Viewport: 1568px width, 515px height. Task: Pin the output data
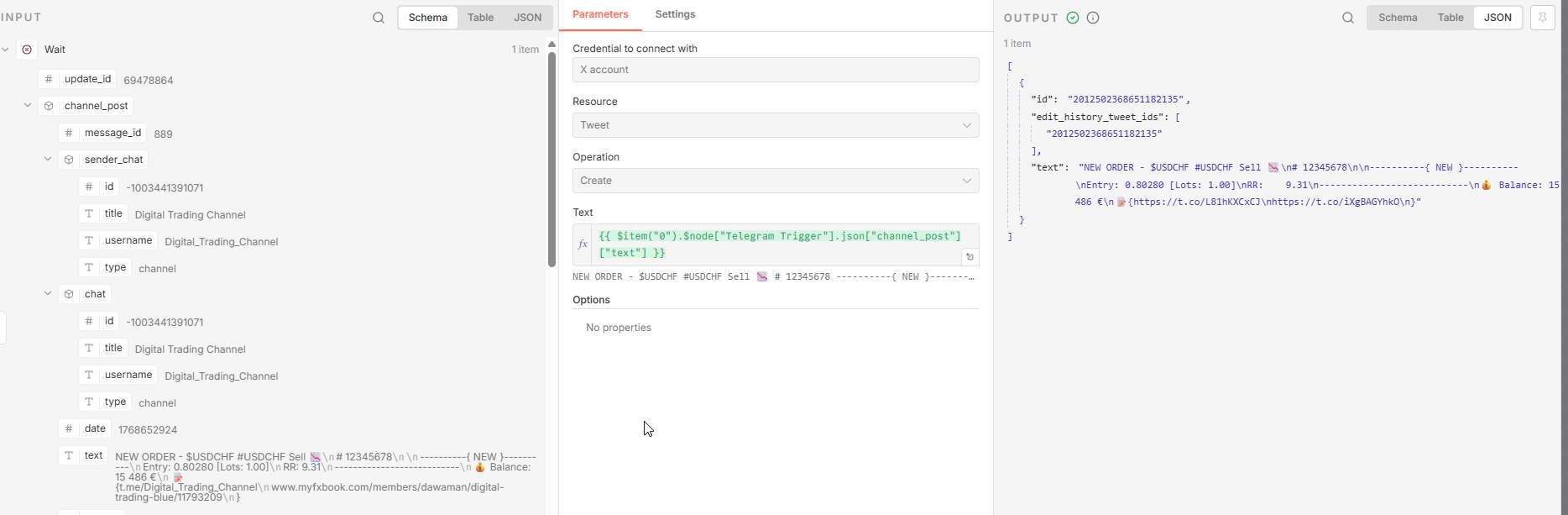[x=1543, y=18]
